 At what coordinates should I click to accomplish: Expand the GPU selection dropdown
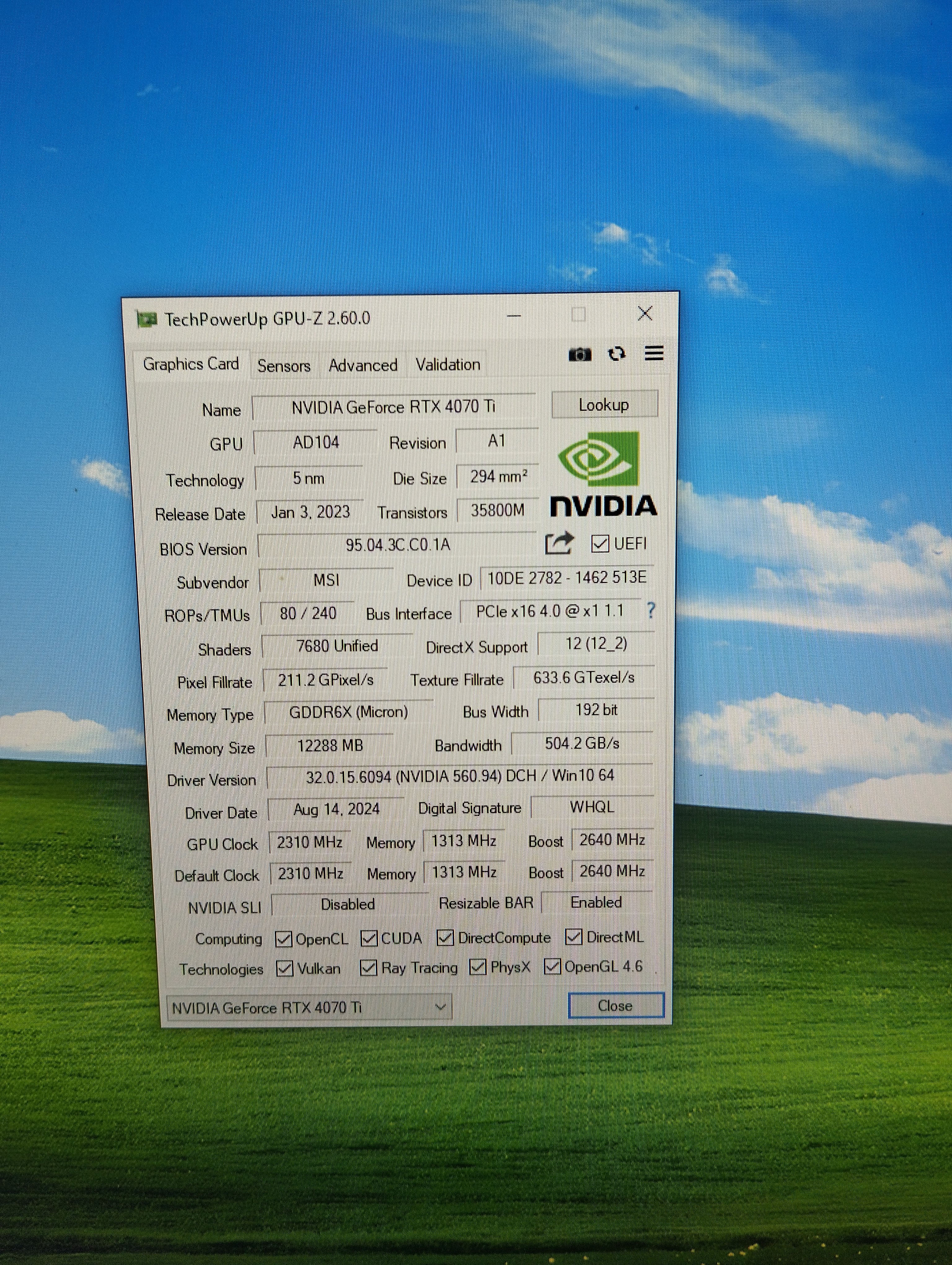click(440, 1007)
